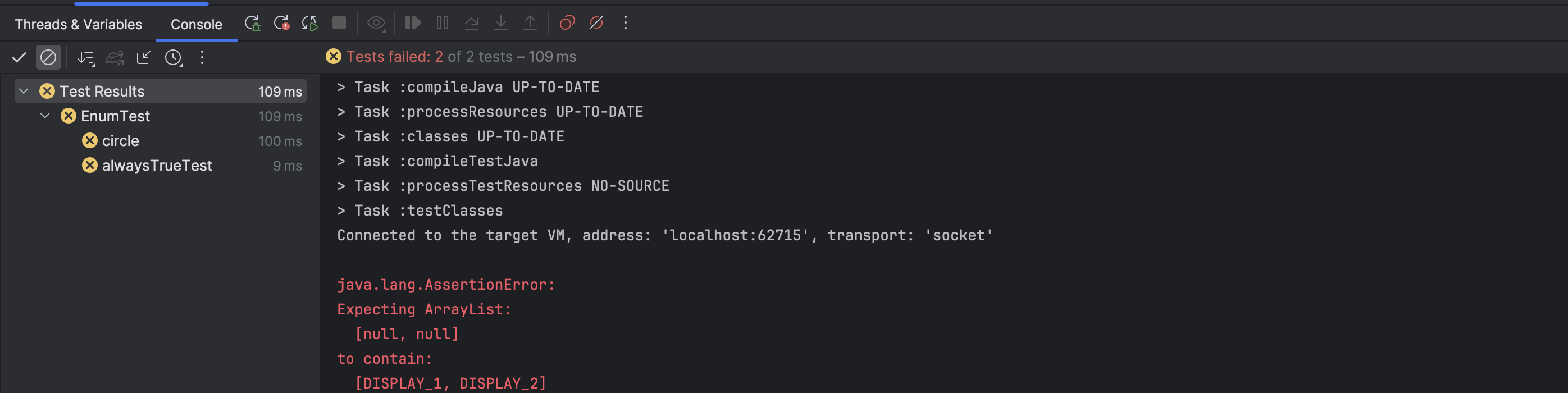Image resolution: width=1568 pixels, height=393 pixels.
Task: Click 'Task :classes UP-TO-DATE' line
Action: (x=450, y=136)
